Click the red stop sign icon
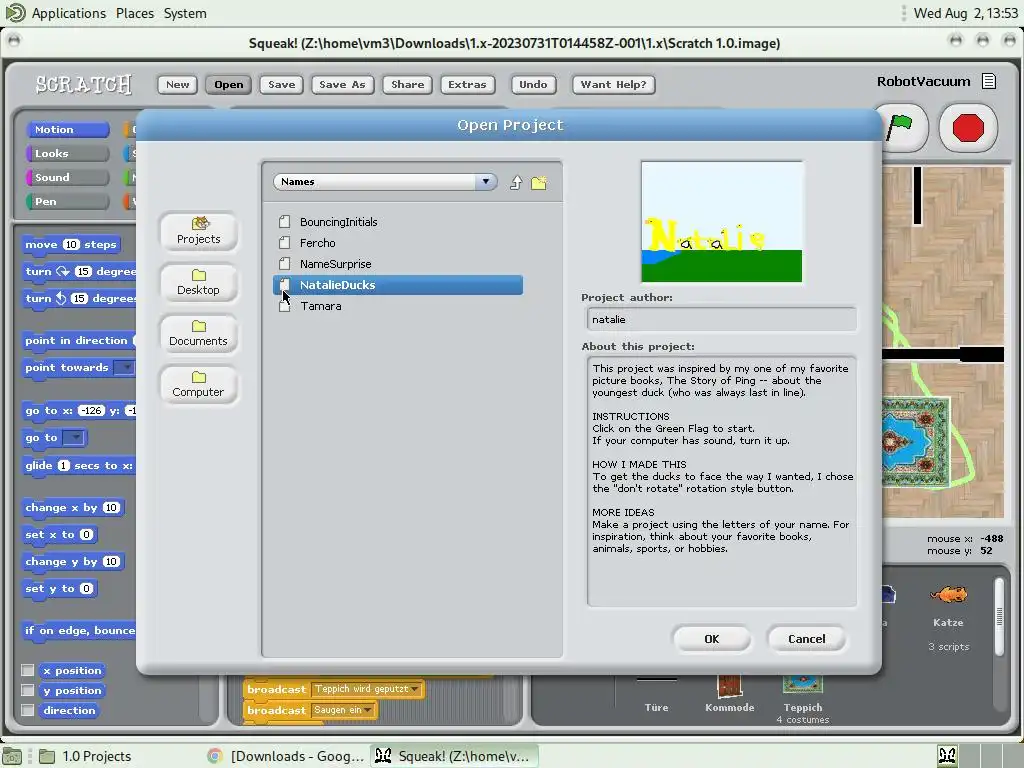The width and height of the screenshot is (1024, 768). point(968,127)
